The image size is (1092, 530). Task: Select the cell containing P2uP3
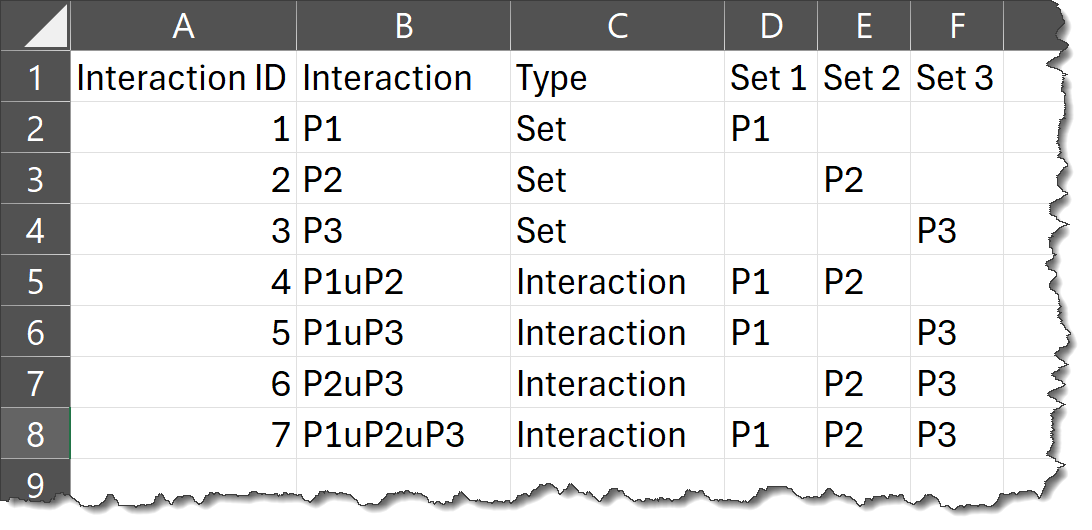[x=403, y=384]
